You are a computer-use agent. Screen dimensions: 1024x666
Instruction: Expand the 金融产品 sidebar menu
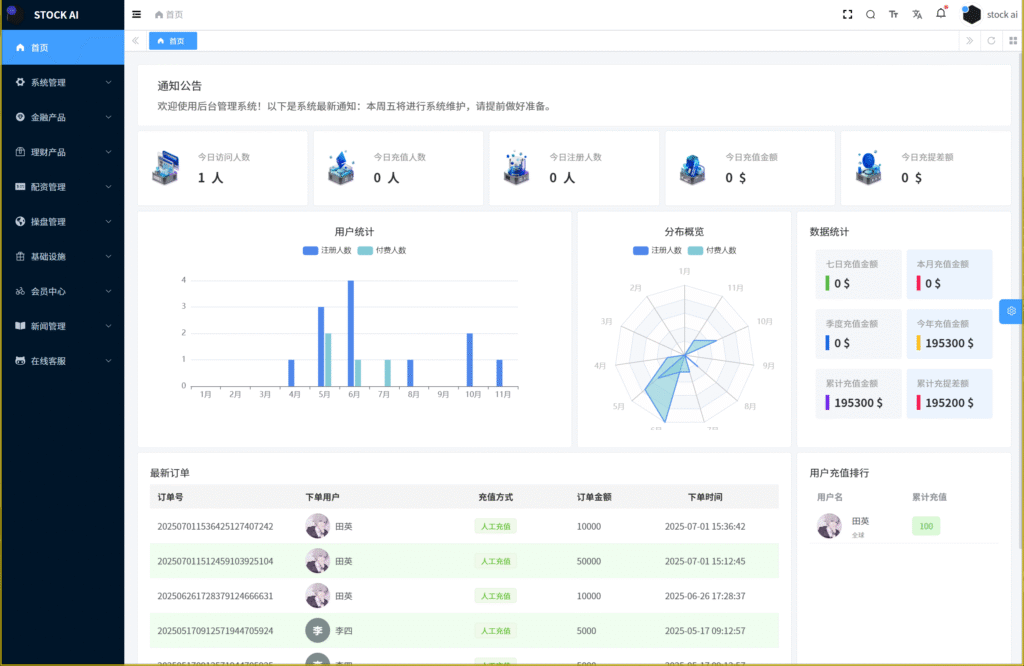click(62, 117)
